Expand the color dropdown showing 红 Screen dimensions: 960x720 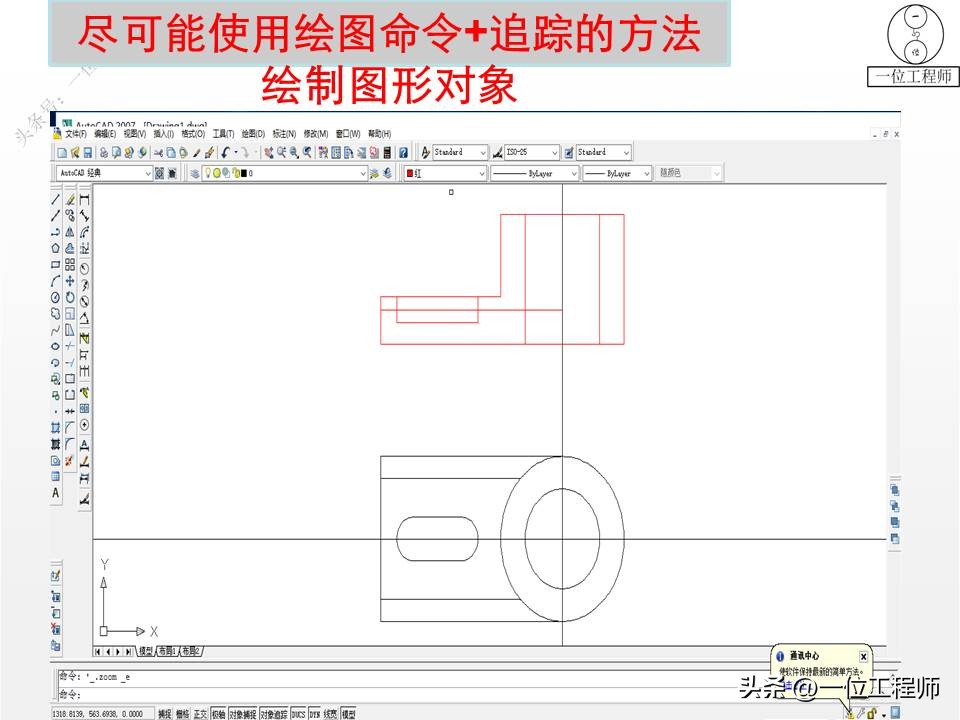(x=482, y=172)
